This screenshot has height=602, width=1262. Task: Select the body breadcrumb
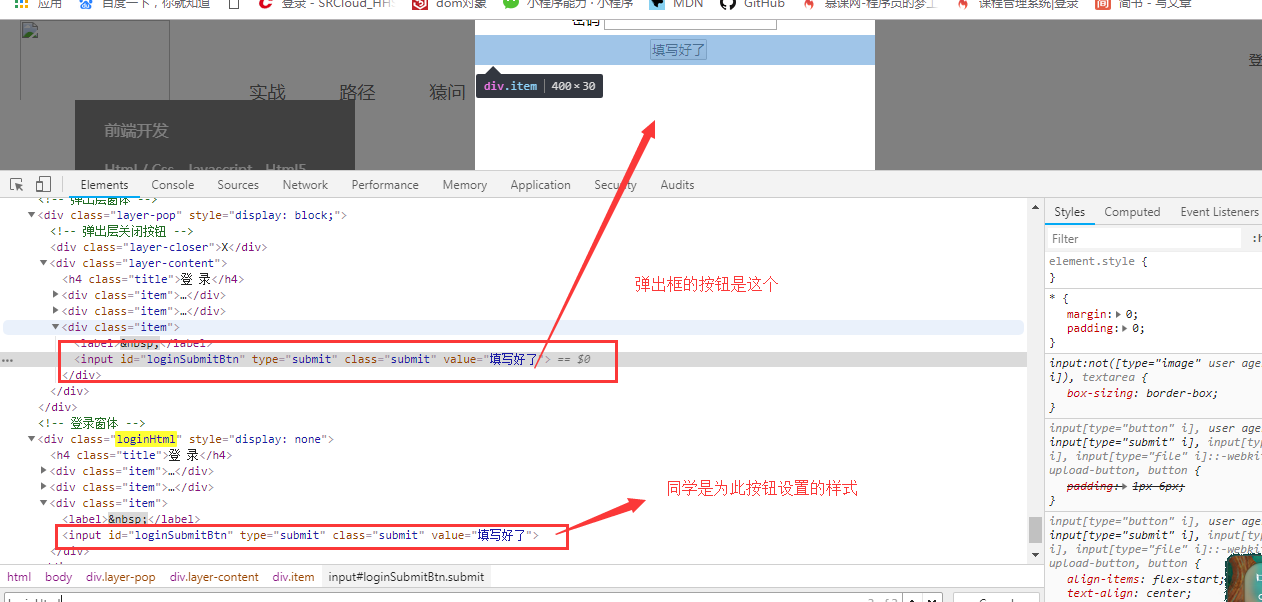click(x=58, y=577)
